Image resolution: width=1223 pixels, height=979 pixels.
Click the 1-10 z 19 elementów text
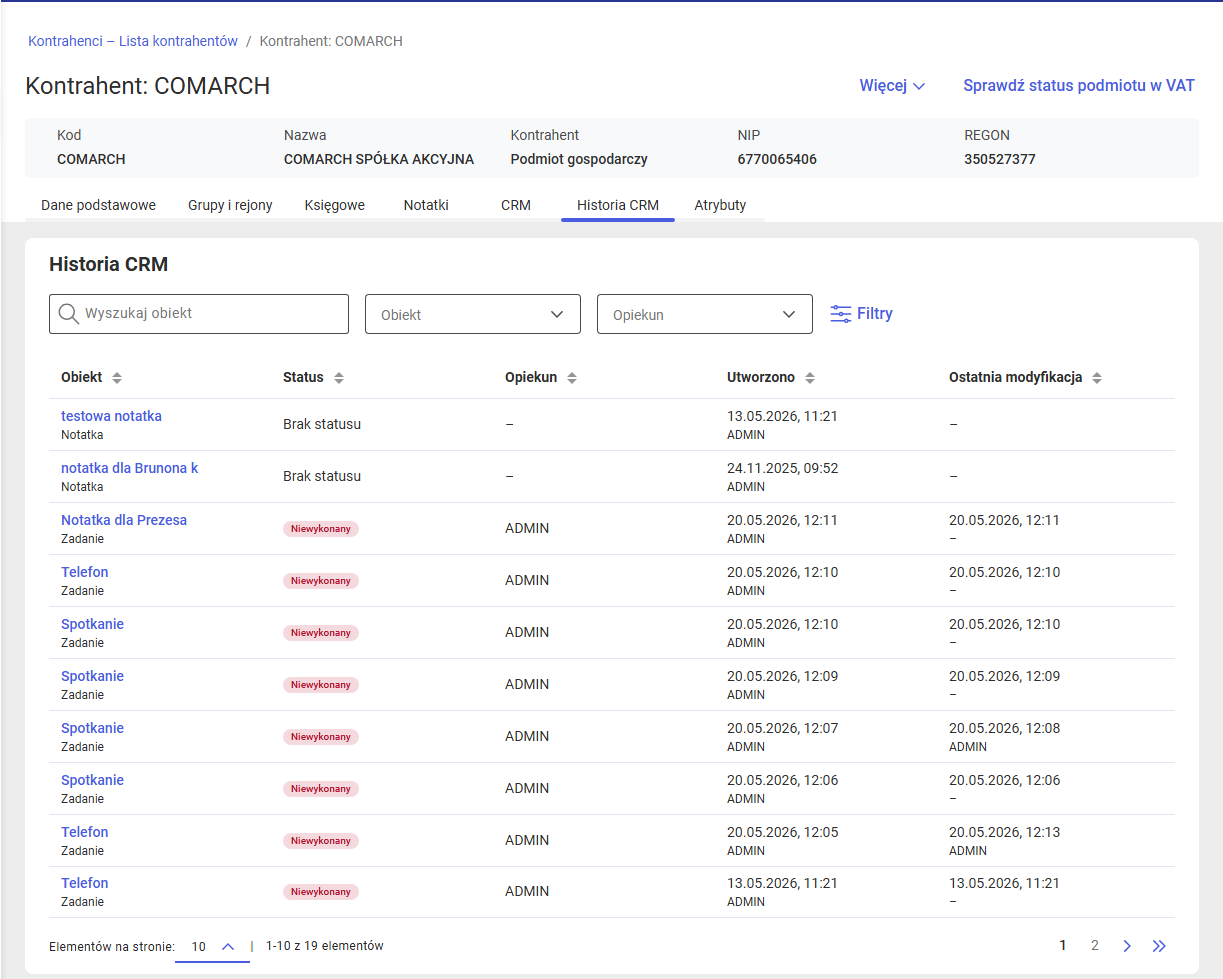point(325,946)
